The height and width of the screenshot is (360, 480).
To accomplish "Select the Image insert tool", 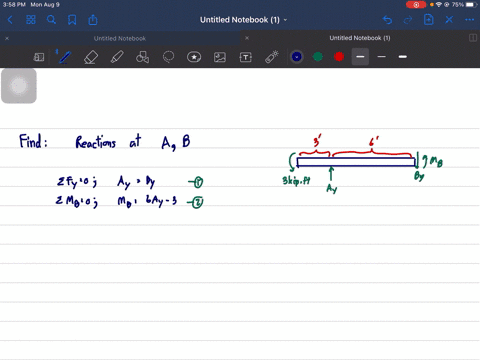I will coord(220,57).
